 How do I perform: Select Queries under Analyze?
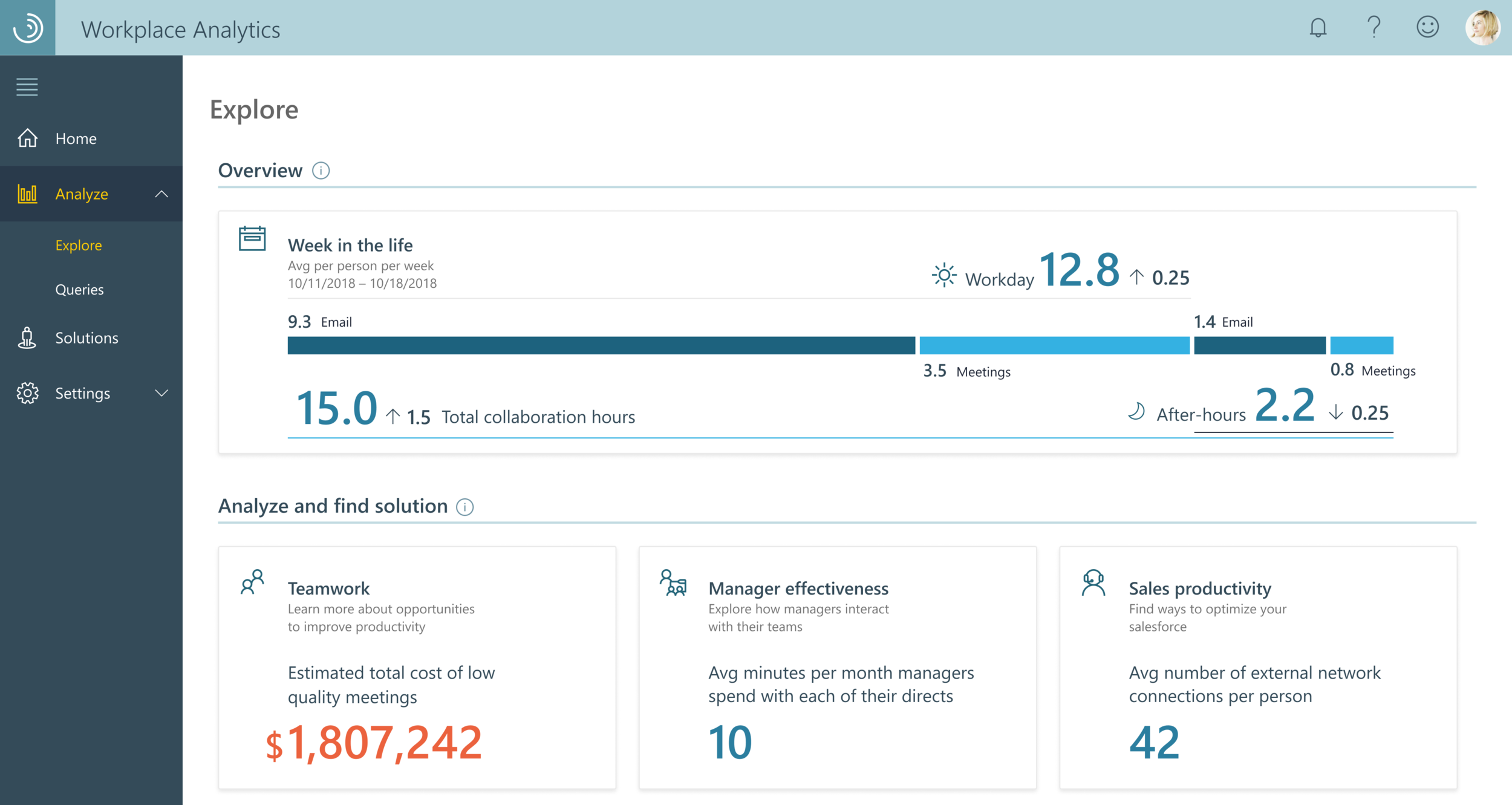point(79,290)
